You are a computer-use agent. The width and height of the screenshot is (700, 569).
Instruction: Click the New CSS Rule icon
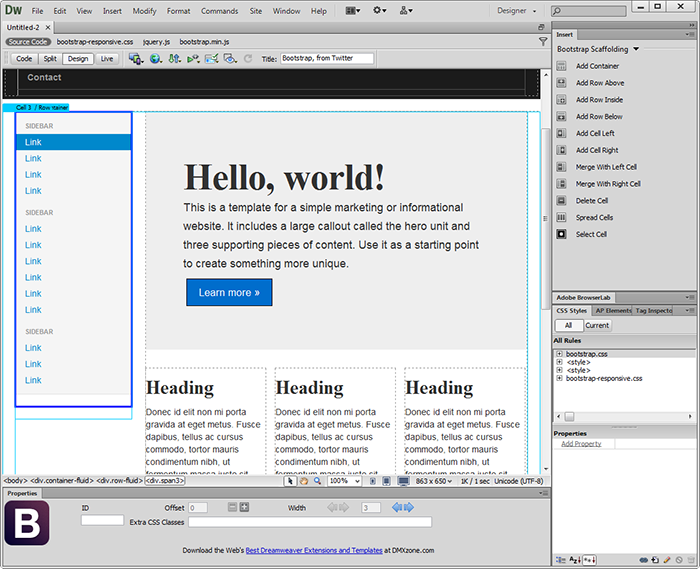655,560
